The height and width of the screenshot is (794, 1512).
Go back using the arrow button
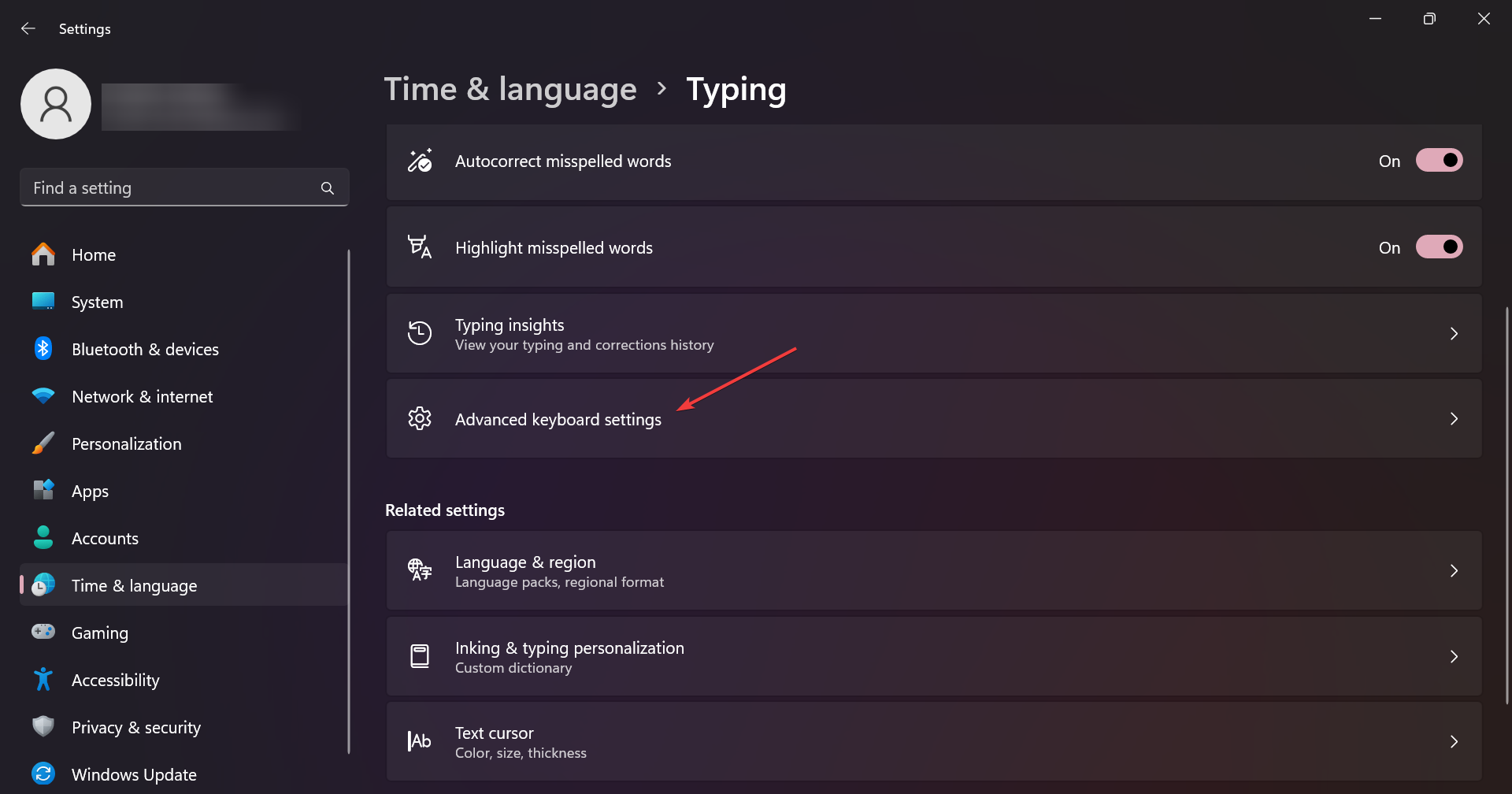28,28
